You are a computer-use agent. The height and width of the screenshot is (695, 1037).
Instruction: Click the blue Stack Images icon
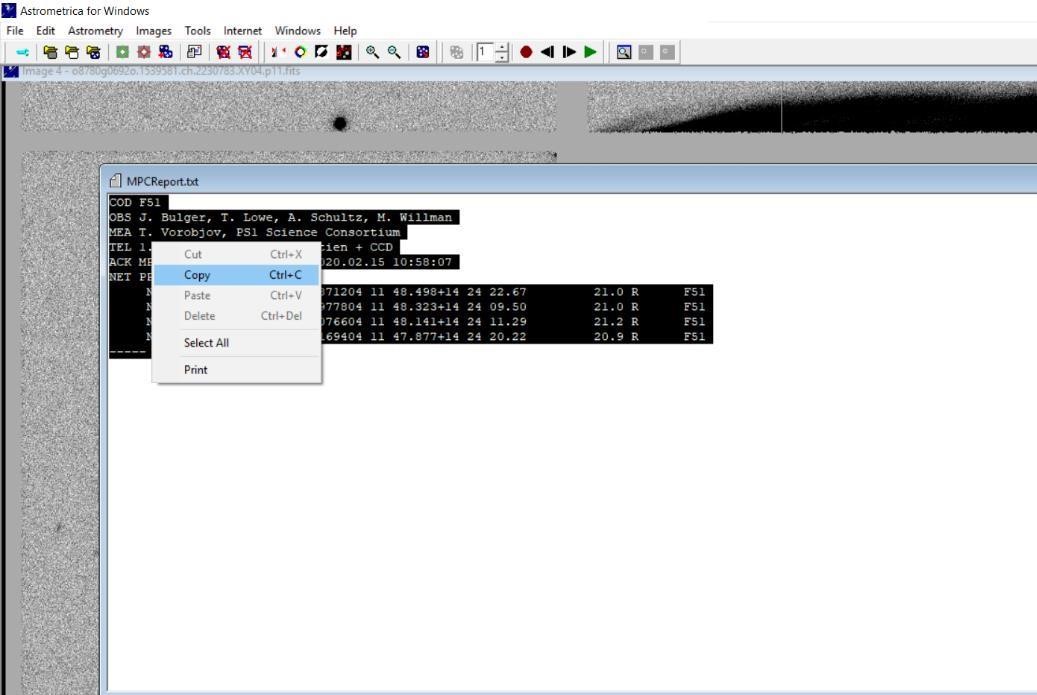pyautogui.click(x=165, y=52)
